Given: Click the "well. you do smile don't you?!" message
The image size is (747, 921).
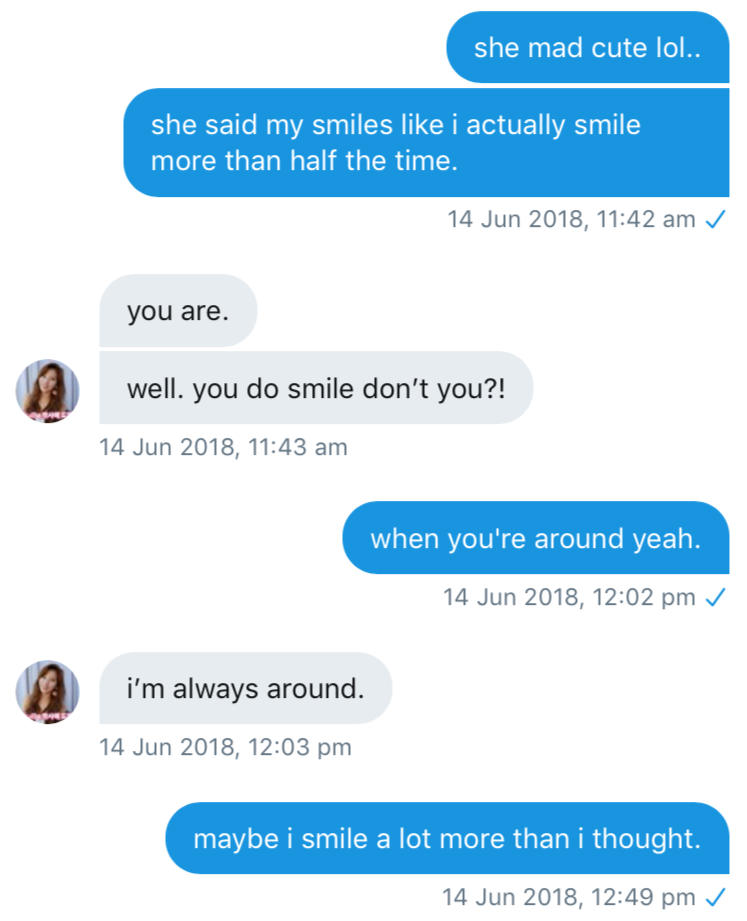Looking at the screenshot, I should pos(316,388).
